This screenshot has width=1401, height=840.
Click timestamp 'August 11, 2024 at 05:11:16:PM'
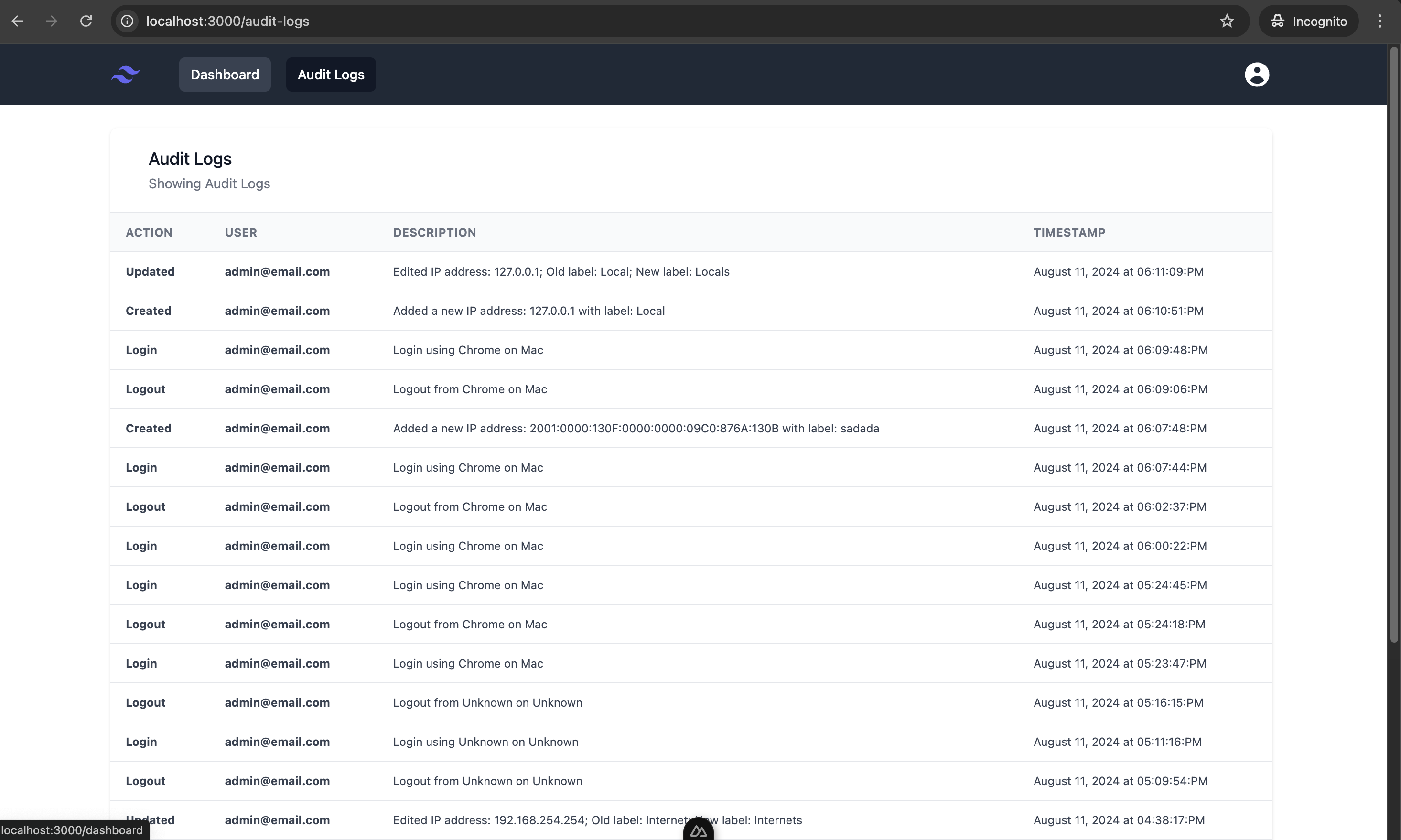click(x=1118, y=742)
